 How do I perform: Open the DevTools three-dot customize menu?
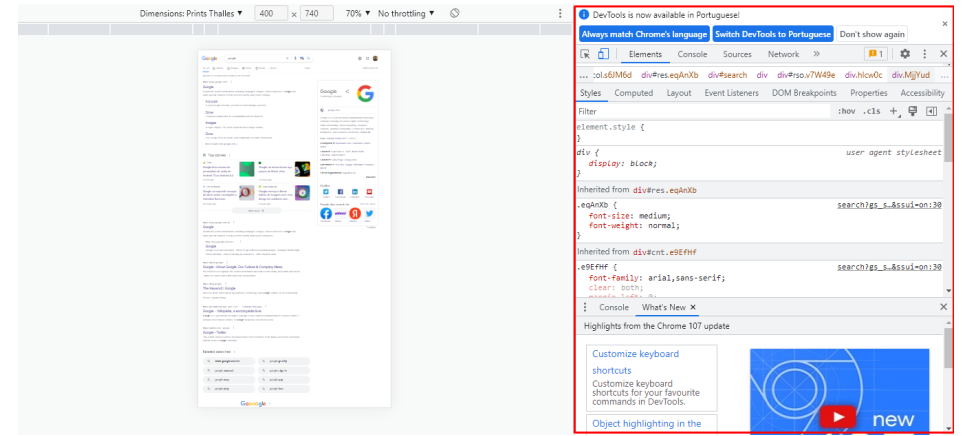[x=924, y=54]
